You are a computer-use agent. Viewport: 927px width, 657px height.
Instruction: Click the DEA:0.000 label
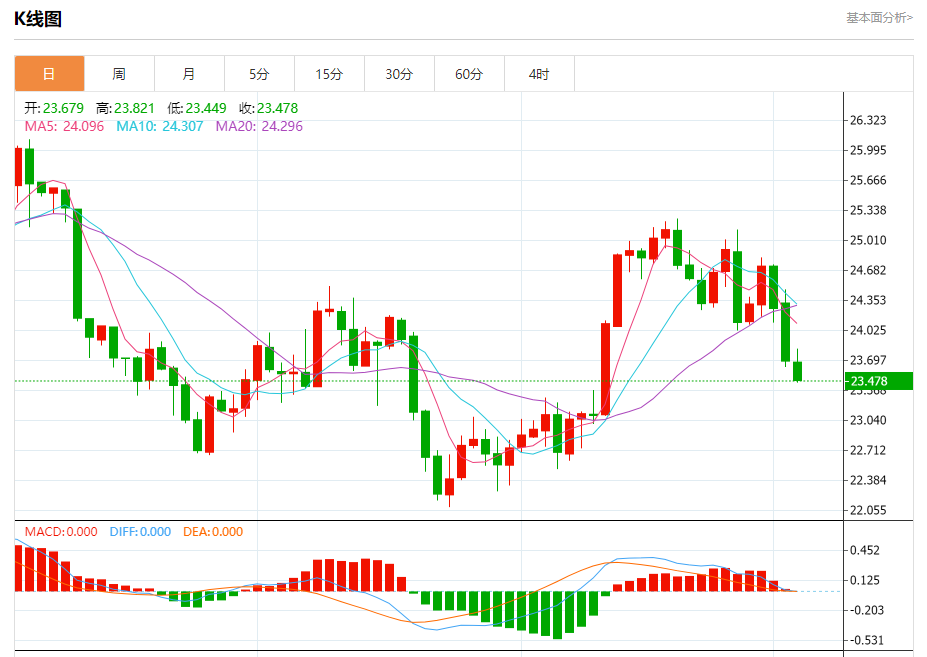coord(213,532)
